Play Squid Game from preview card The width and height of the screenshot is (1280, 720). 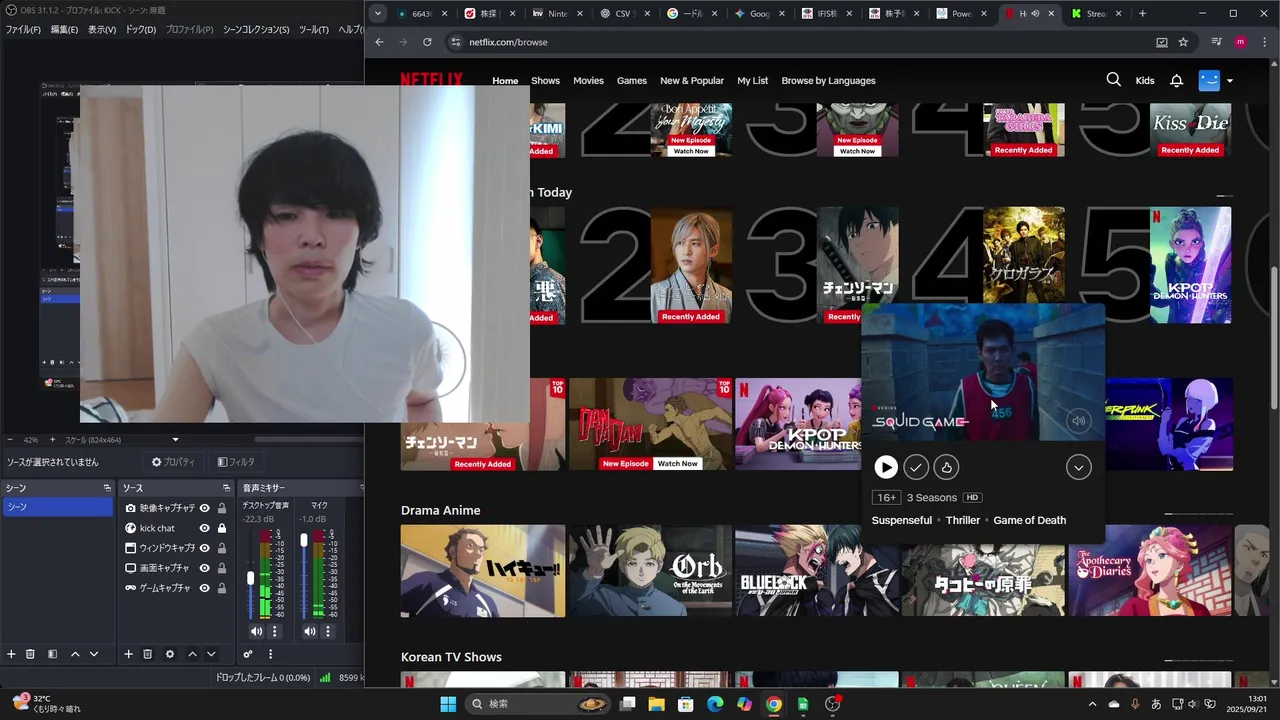(886, 467)
